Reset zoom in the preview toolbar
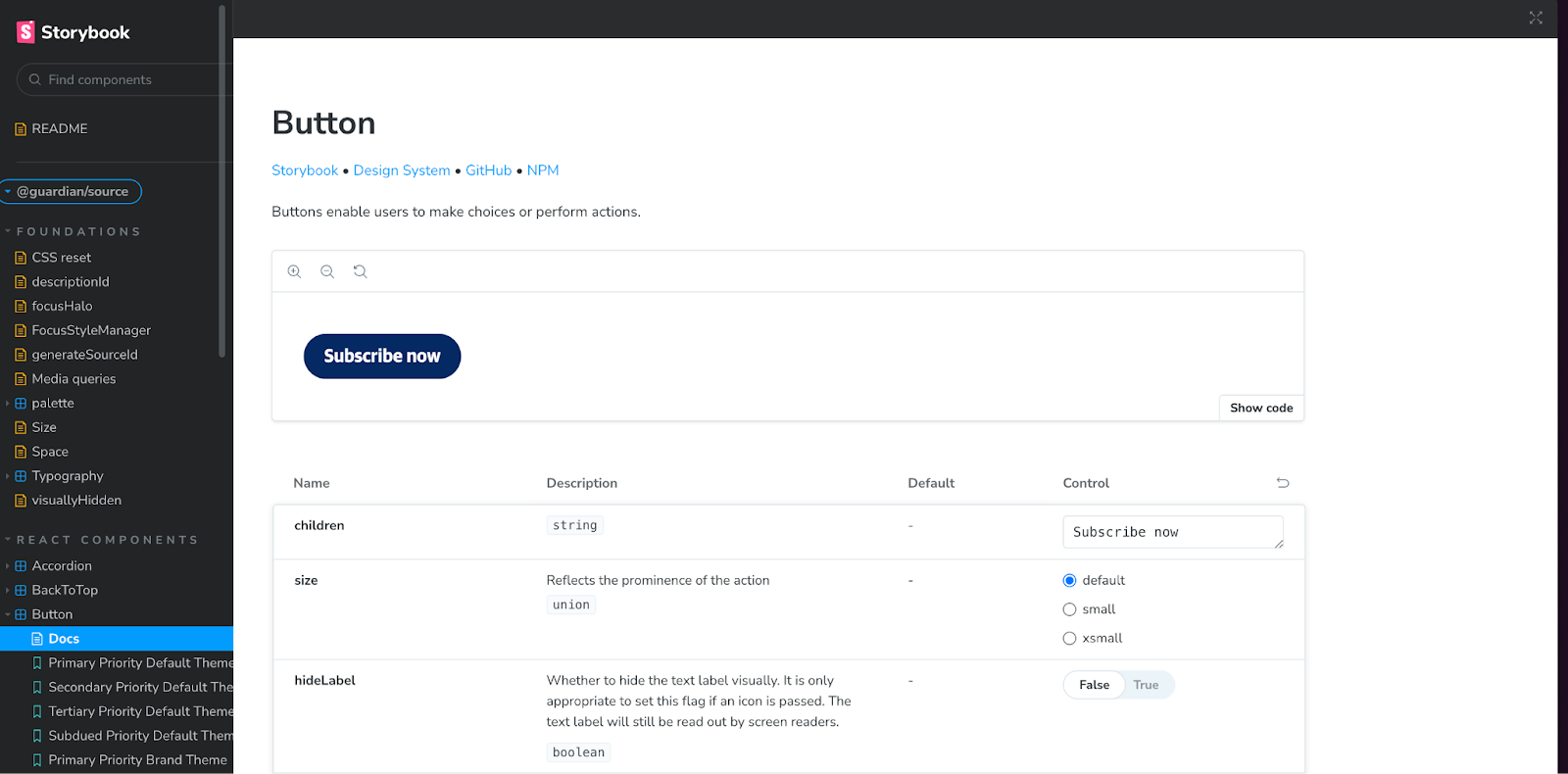 click(x=361, y=271)
